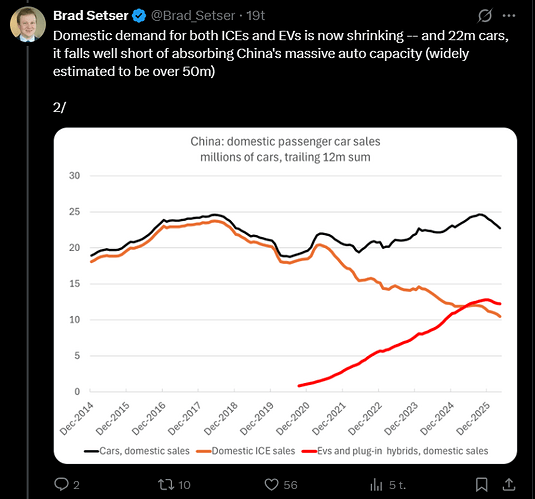Viewport: 535px width, 499px height.
Task: Click the tweet text about ICEs and EVs
Action: point(281,54)
